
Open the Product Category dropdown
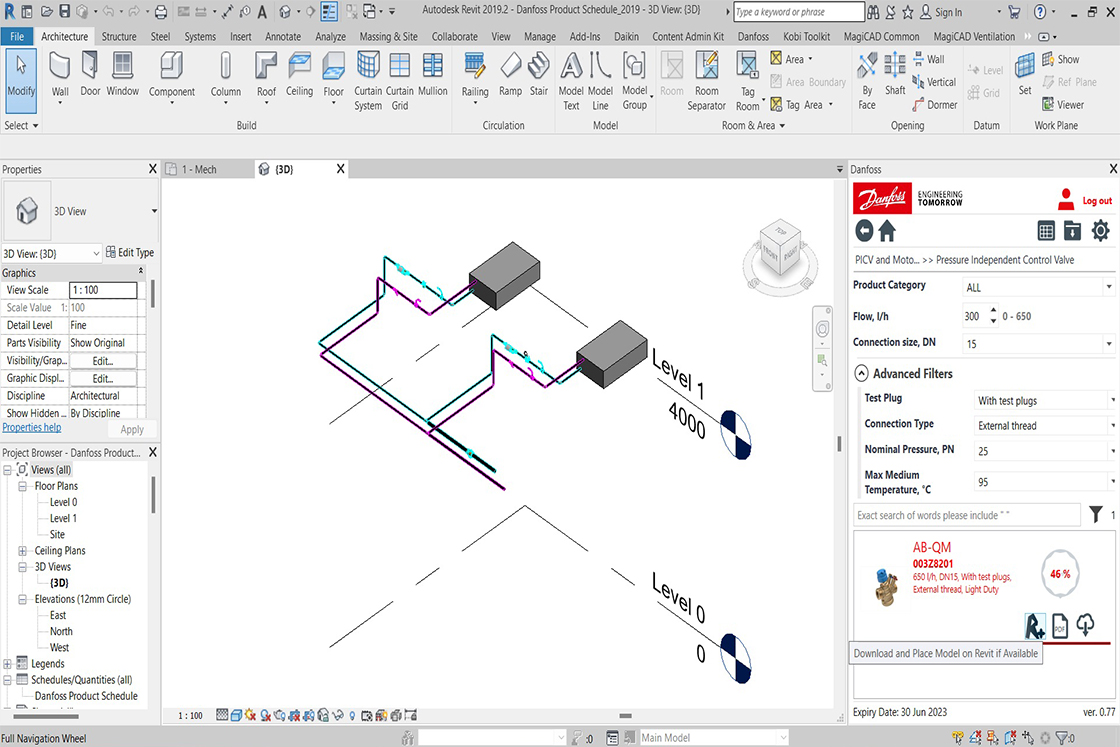pyautogui.click(x=1038, y=287)
